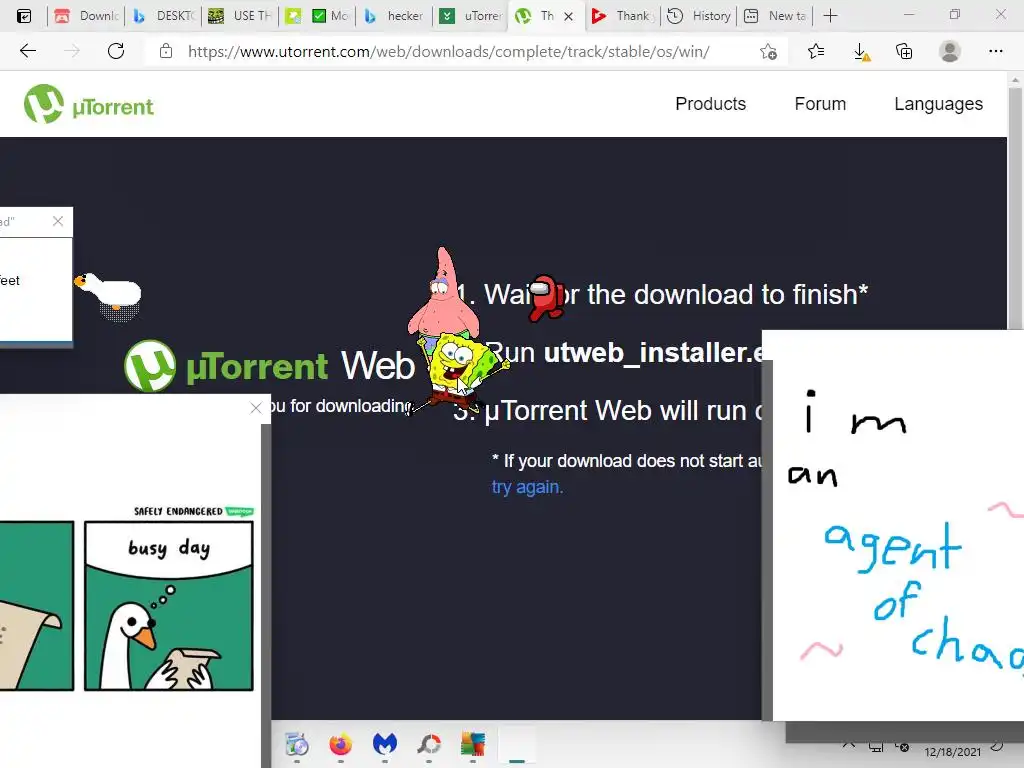Open the Favorites list icon
The width and height of the screenshot is (1024, 768).
click(x=816, y=51)
